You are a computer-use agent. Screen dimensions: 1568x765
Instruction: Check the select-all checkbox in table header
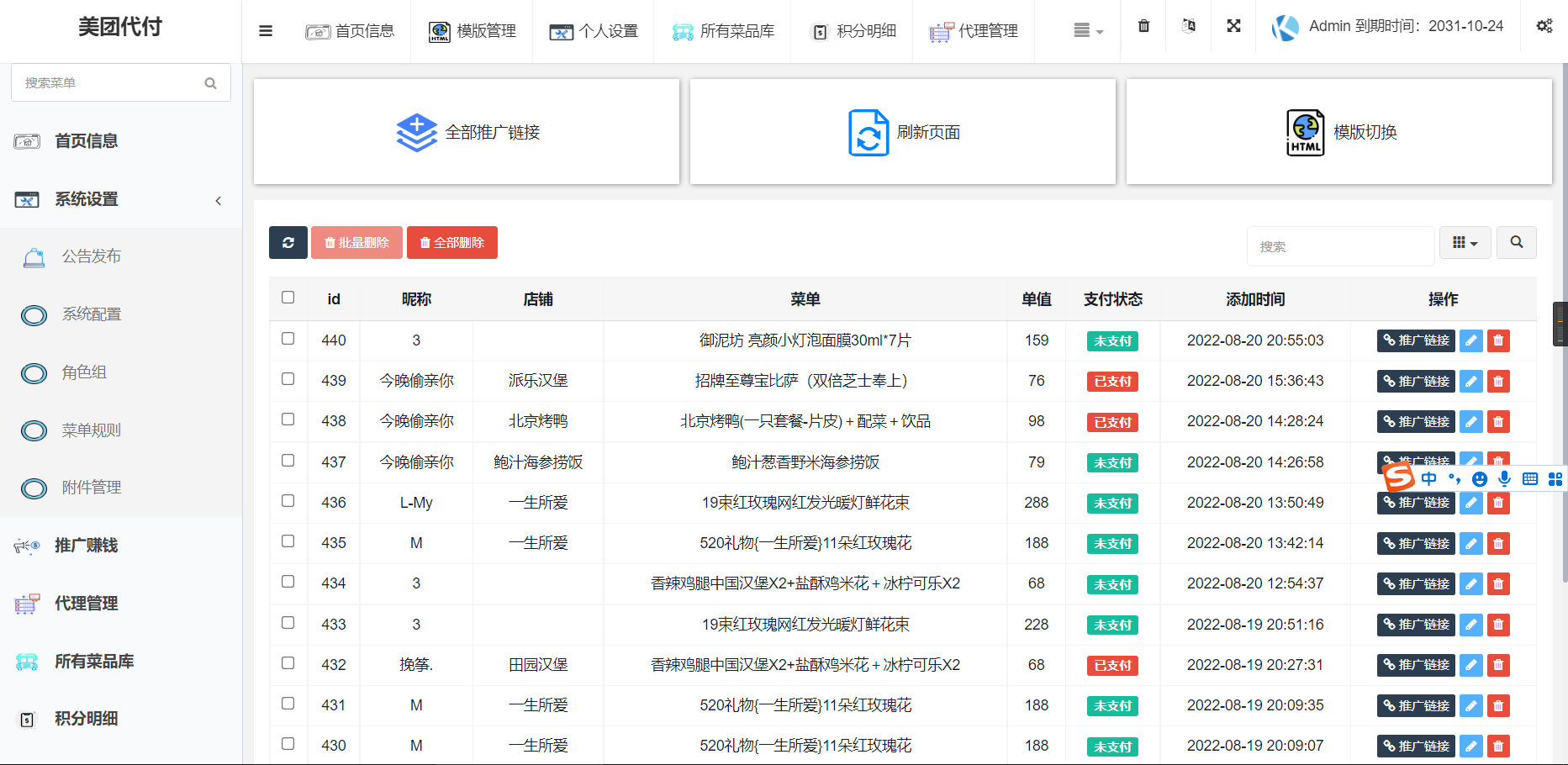click(288, 298)
